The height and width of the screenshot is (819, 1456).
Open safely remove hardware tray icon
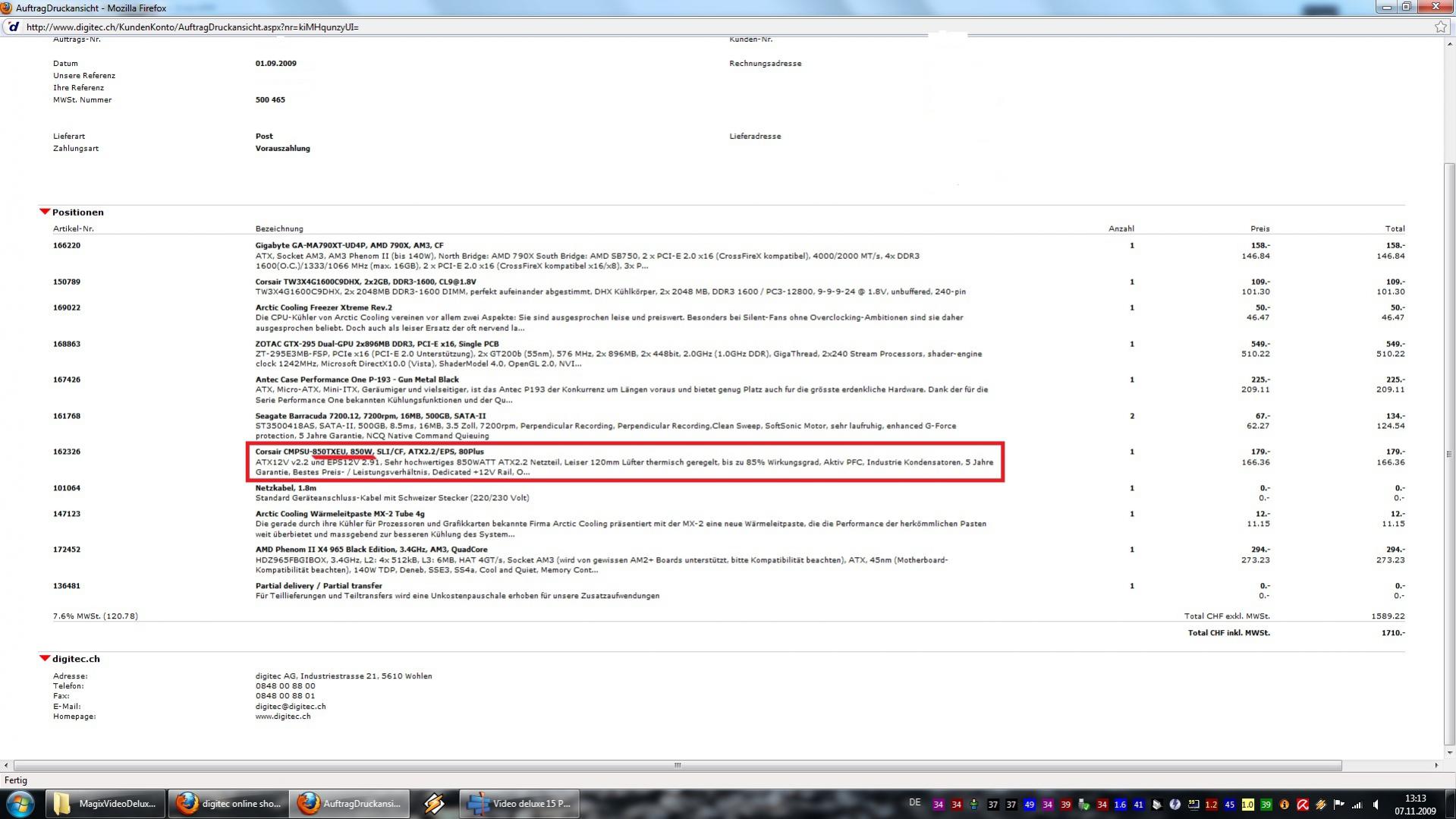[1083, 805]
